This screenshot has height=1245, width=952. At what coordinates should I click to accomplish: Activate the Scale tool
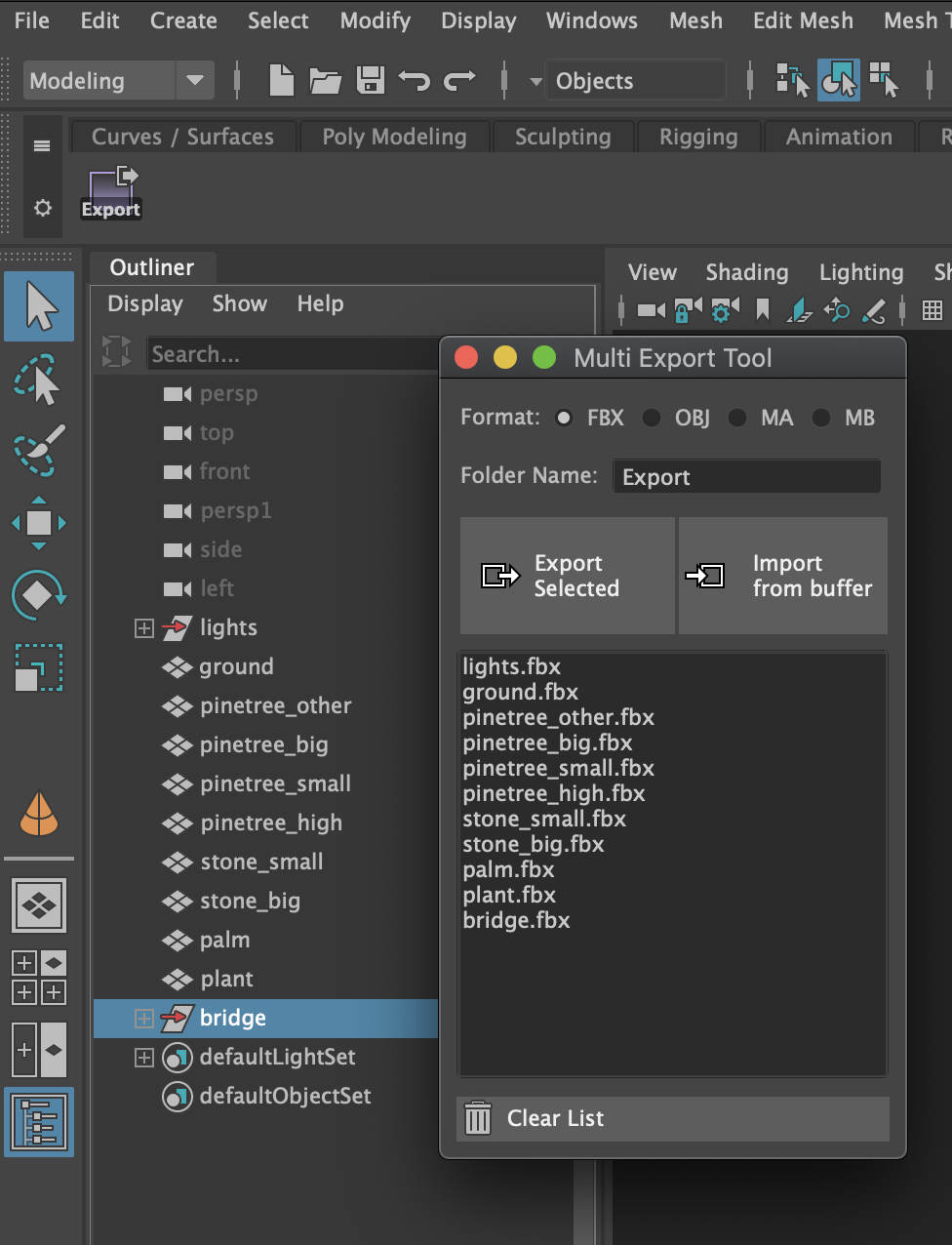39,667
